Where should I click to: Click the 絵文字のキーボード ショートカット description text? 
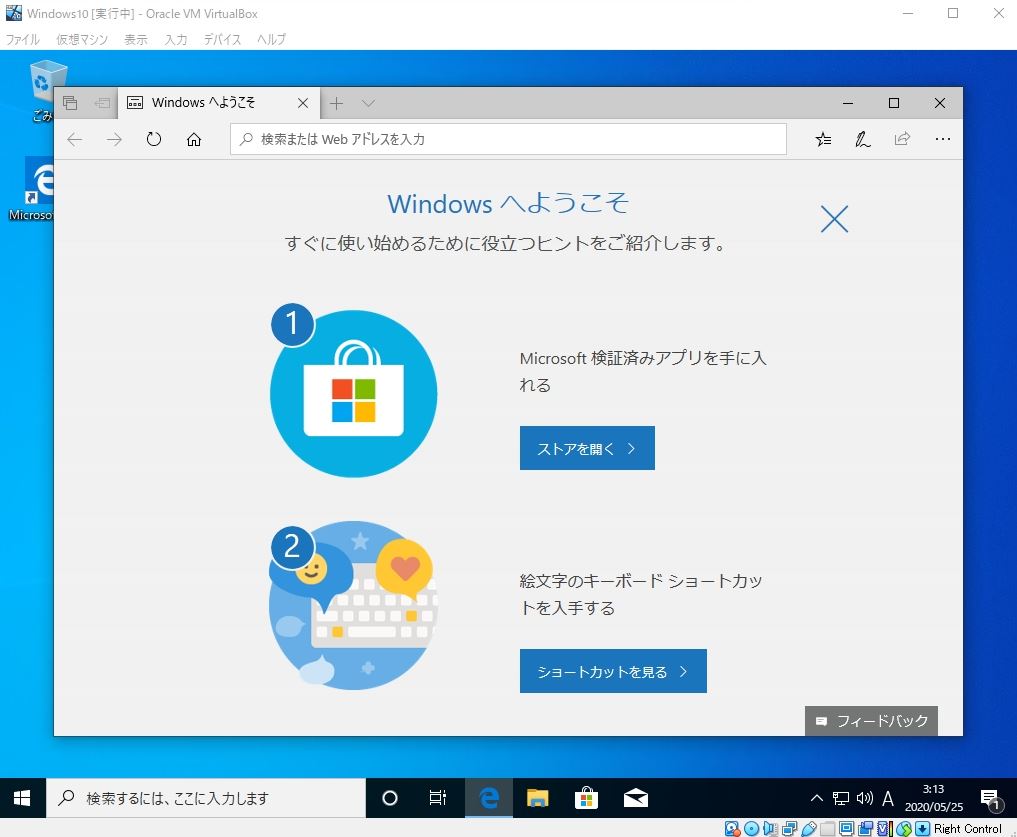(641, 594)
